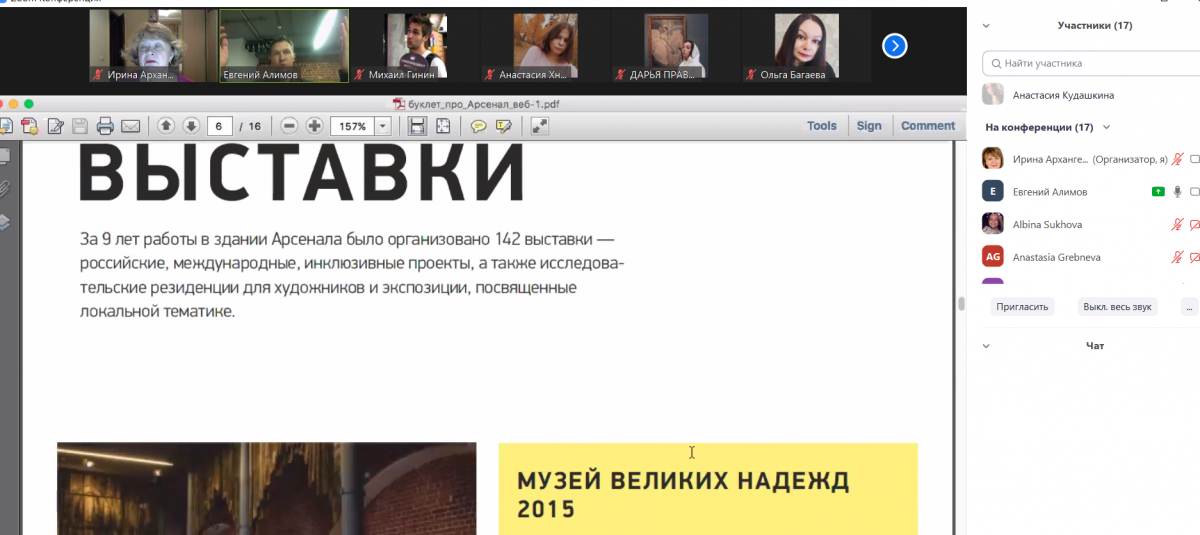Click the PDF vertical scrollbar thumb
The image size is (1200, 535).
coord(962,303)
